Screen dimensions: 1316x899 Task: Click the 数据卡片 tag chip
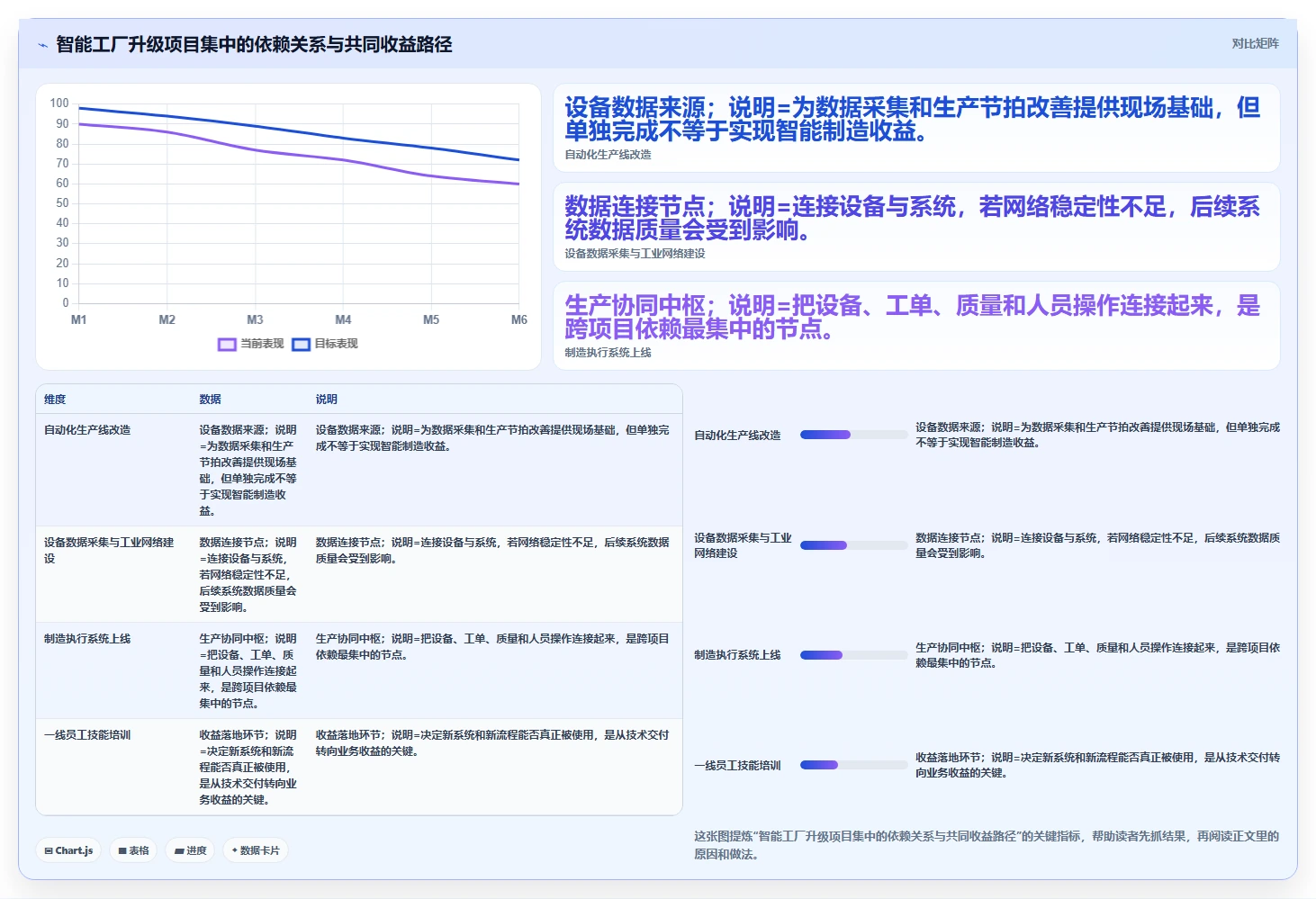[256, 850]
